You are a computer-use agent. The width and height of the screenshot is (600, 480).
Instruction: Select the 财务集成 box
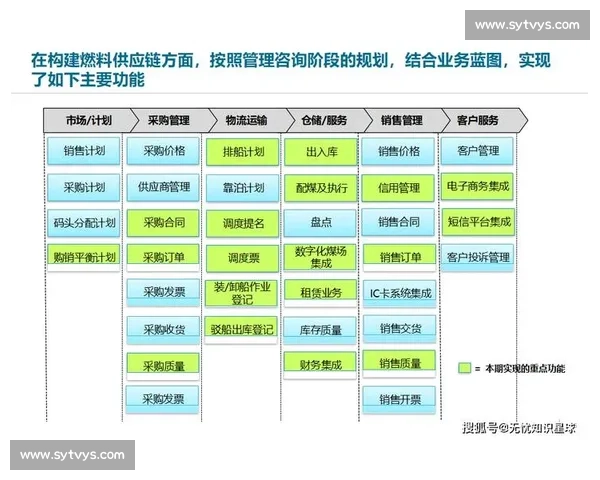(320, 364)
